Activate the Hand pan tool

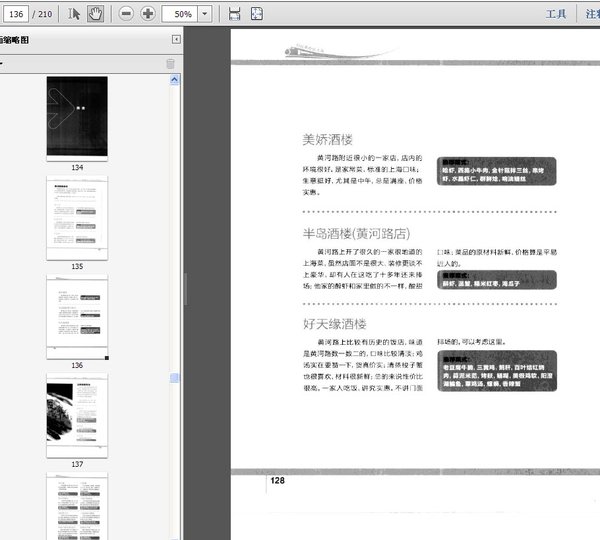(x=96, y=14)
